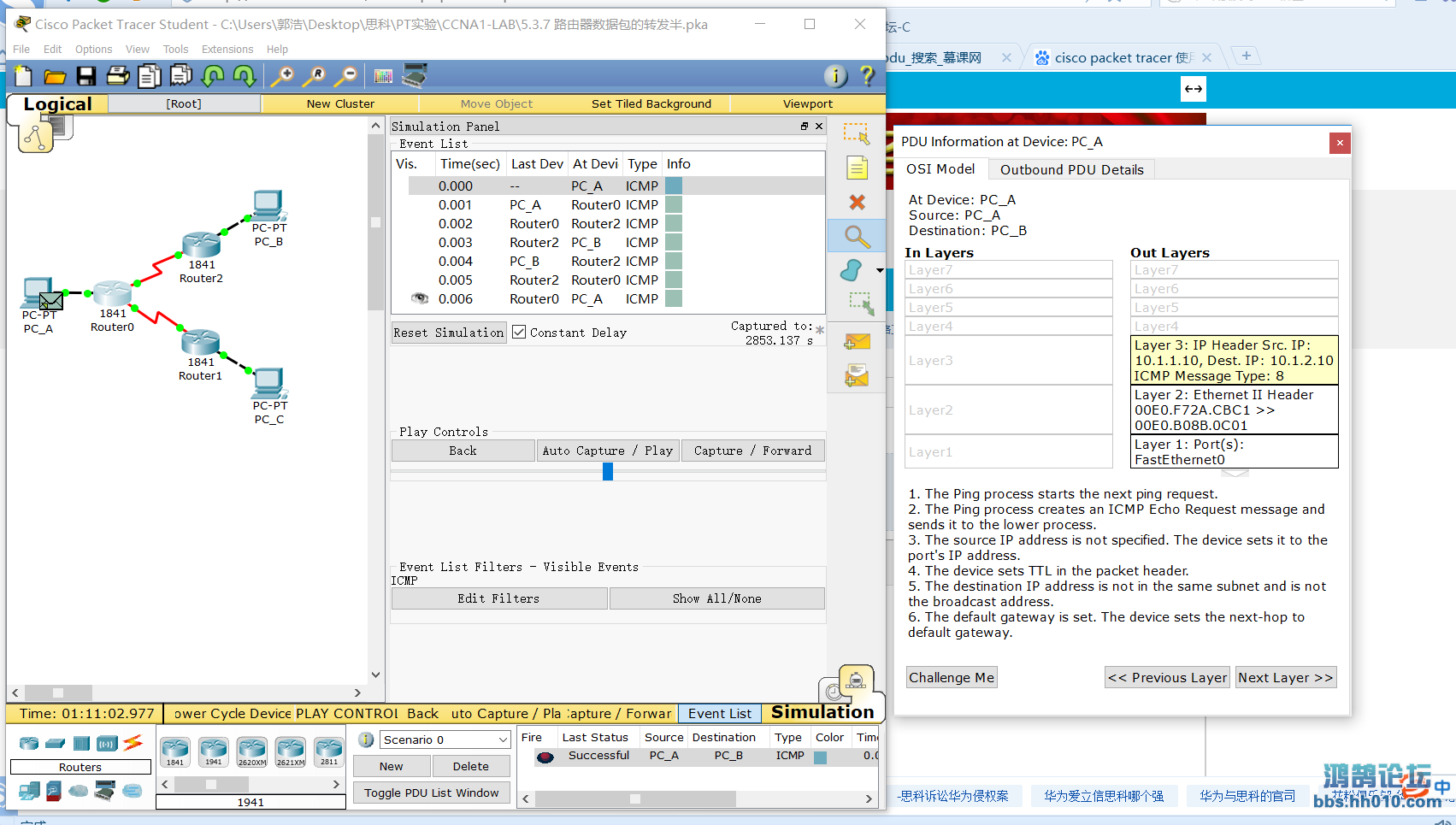1456x825 pixels.
Task: Pick the 1841 router model in device list
Action: pos(175,751)
